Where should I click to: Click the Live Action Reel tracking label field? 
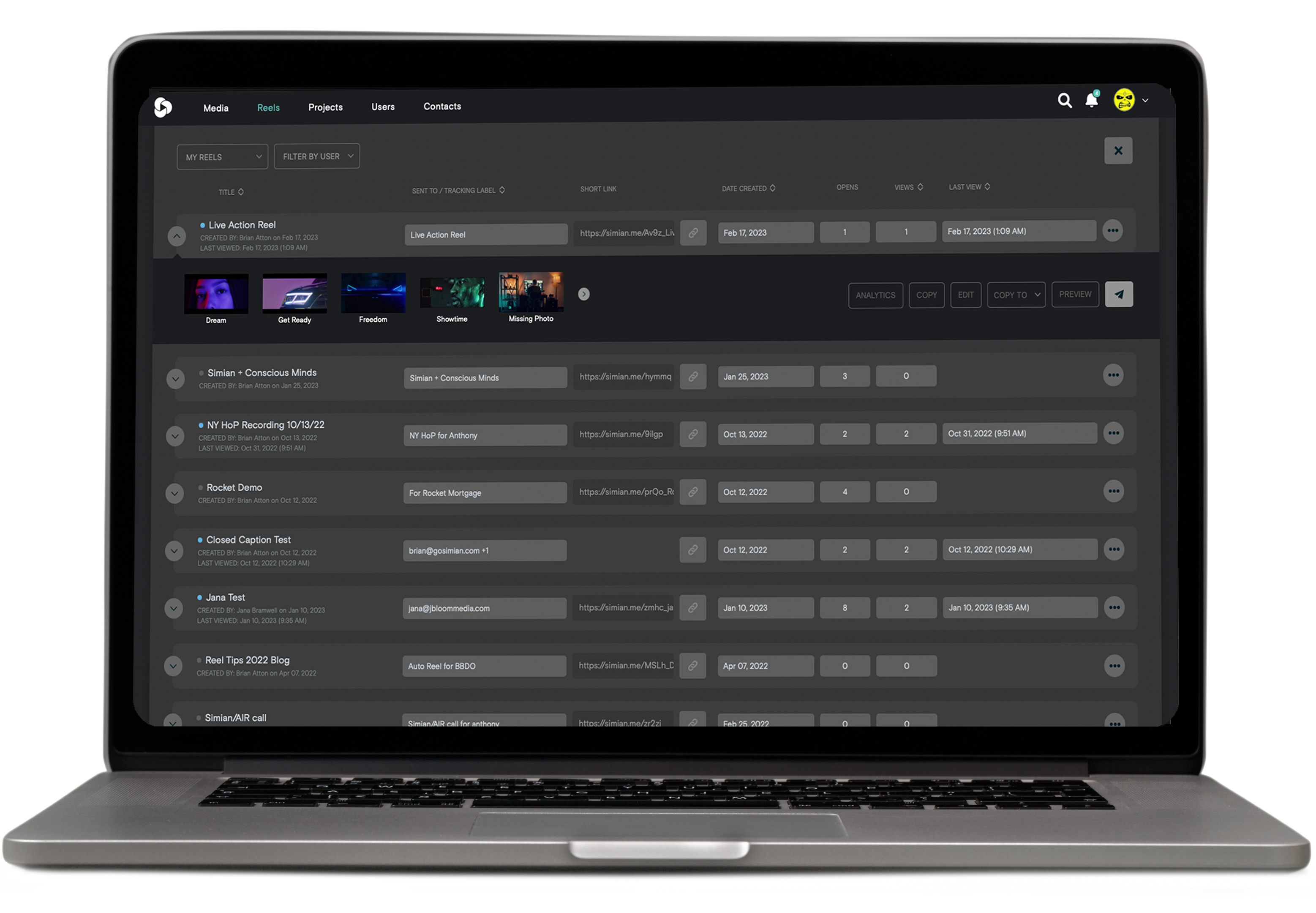pos(486,235)
